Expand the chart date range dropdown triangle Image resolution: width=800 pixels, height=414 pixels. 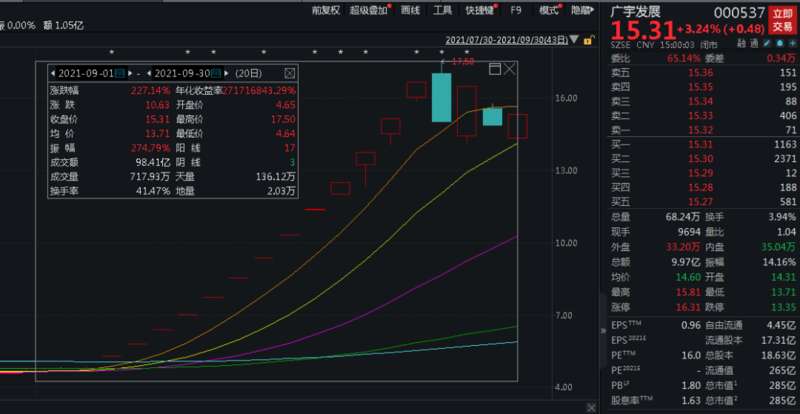click(574, 39)
